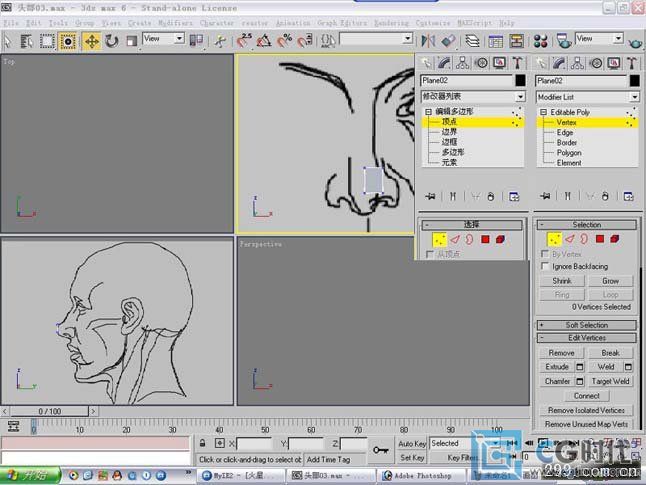This screenshot has width=646, height=485.
Task: Toggle the Angle Snap icon
Action: click(264, 41)
